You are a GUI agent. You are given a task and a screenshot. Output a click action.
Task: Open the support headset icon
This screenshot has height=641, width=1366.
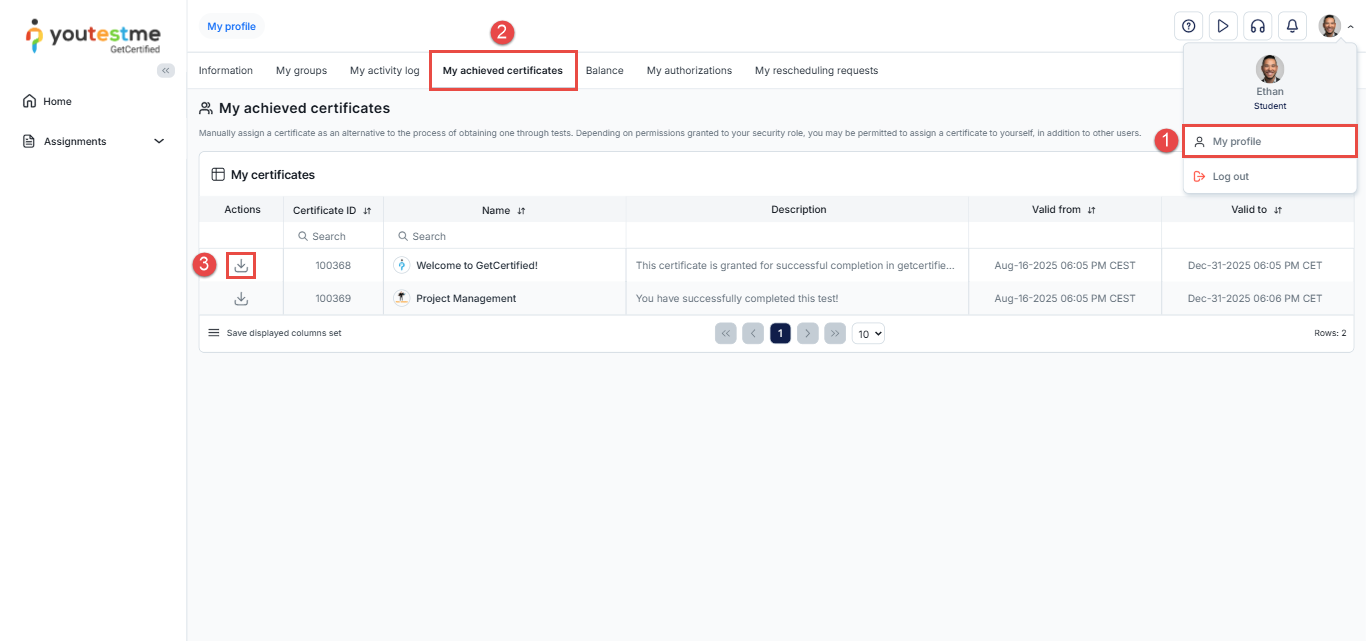point(1257,26)
